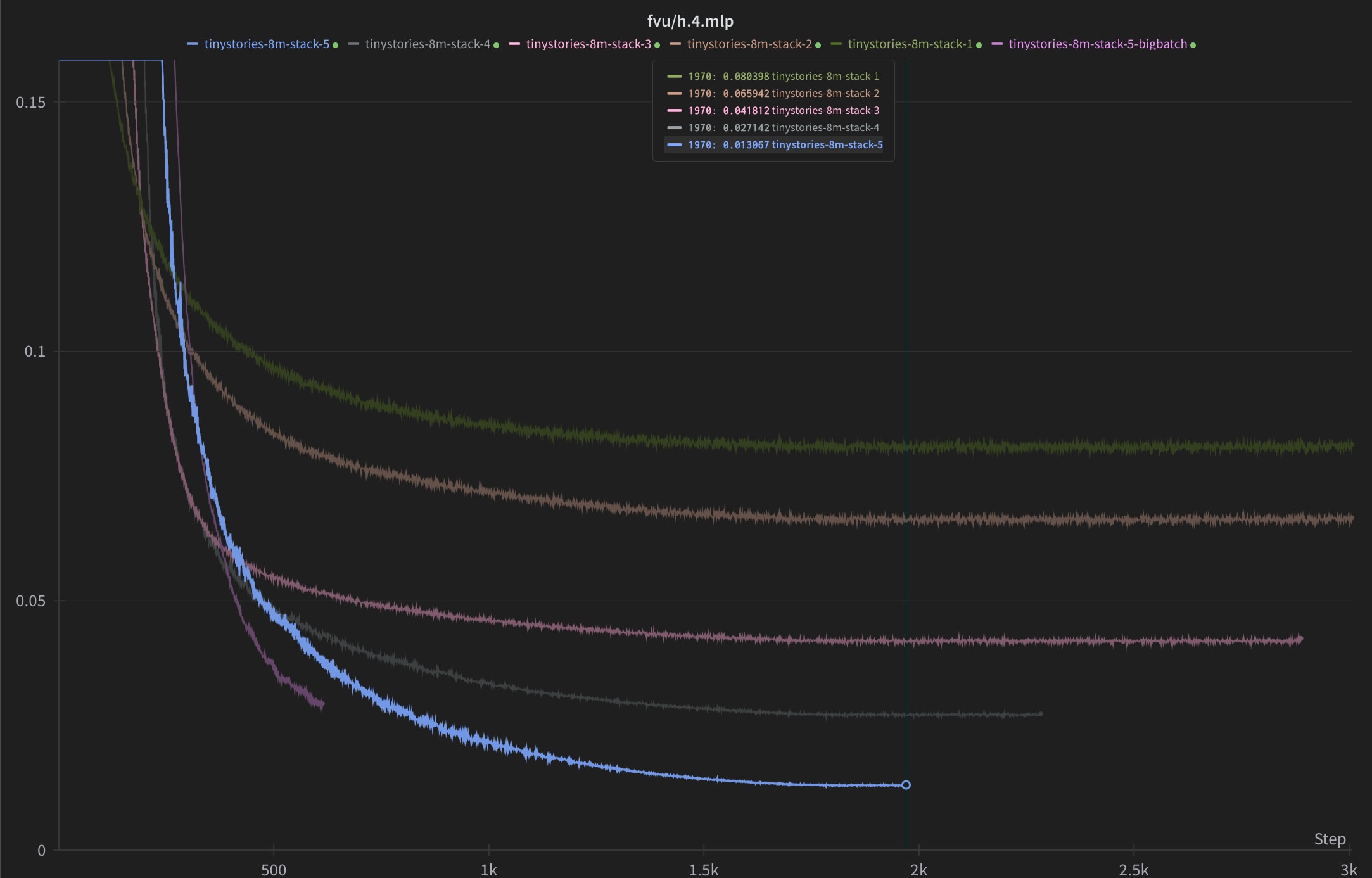Screen dimensions: 1372x878
Task: Click the endpoint of the gray stack-4 curve
Action: coord(1041,714)
